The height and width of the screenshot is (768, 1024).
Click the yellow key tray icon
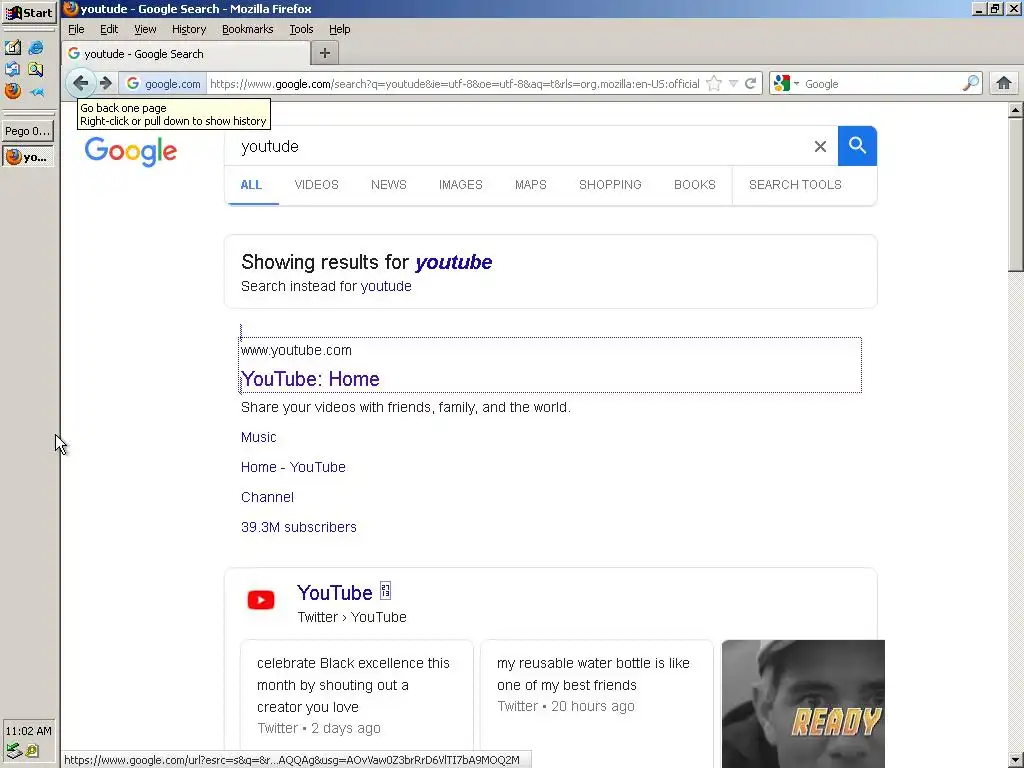point(32,751)
